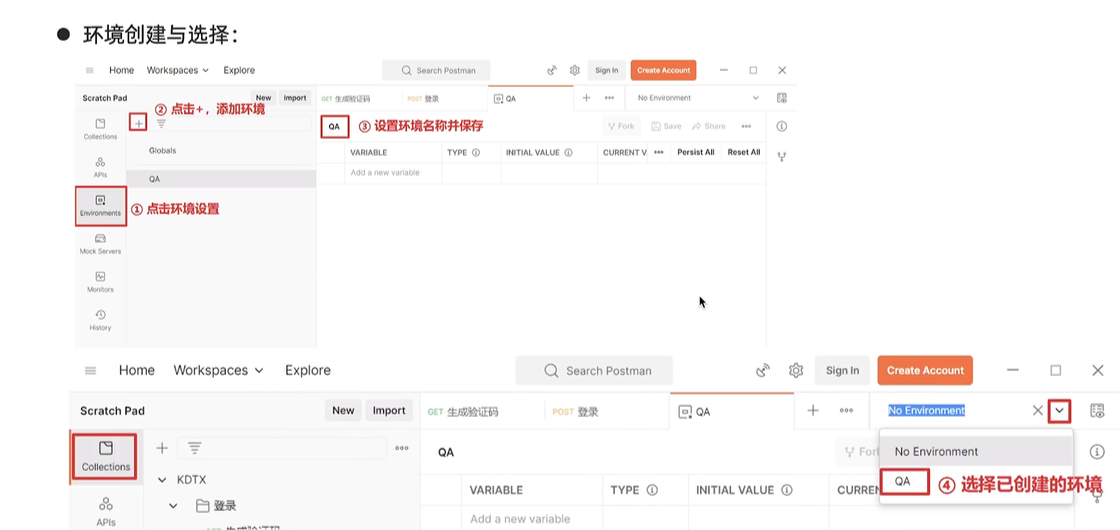
Task: Focus Search Postman field in lower window
Action: [594, 371]
